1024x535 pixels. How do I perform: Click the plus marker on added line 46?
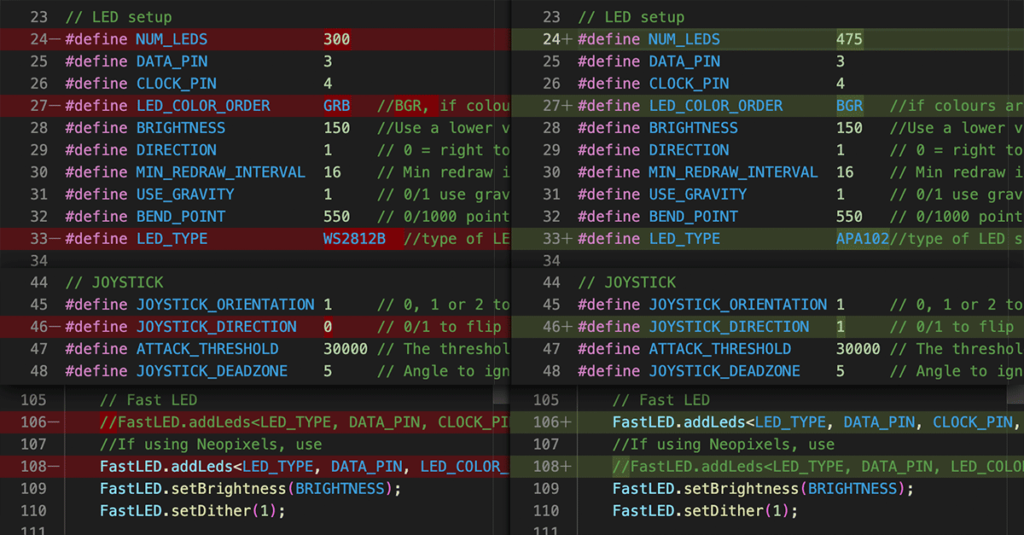568,327
